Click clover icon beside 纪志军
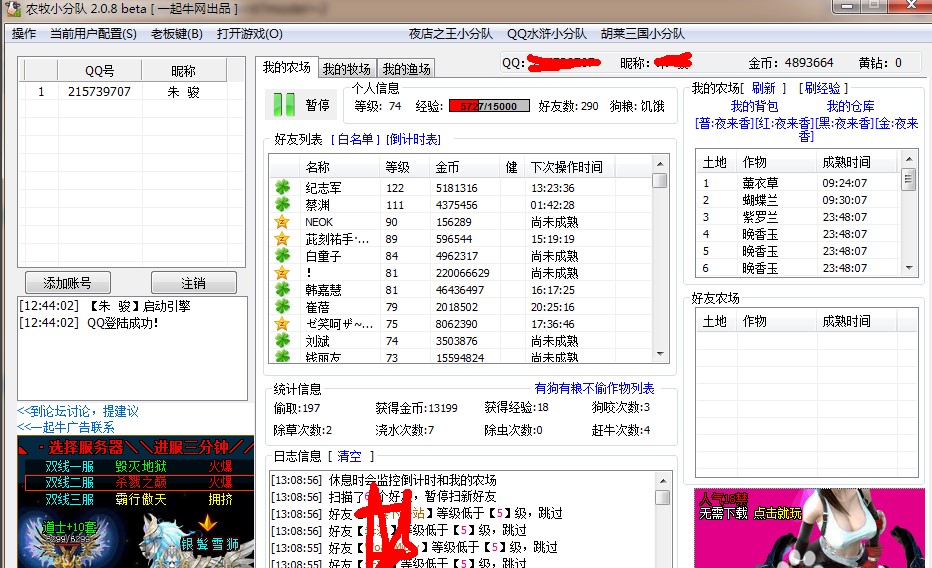 coord(282,188)
